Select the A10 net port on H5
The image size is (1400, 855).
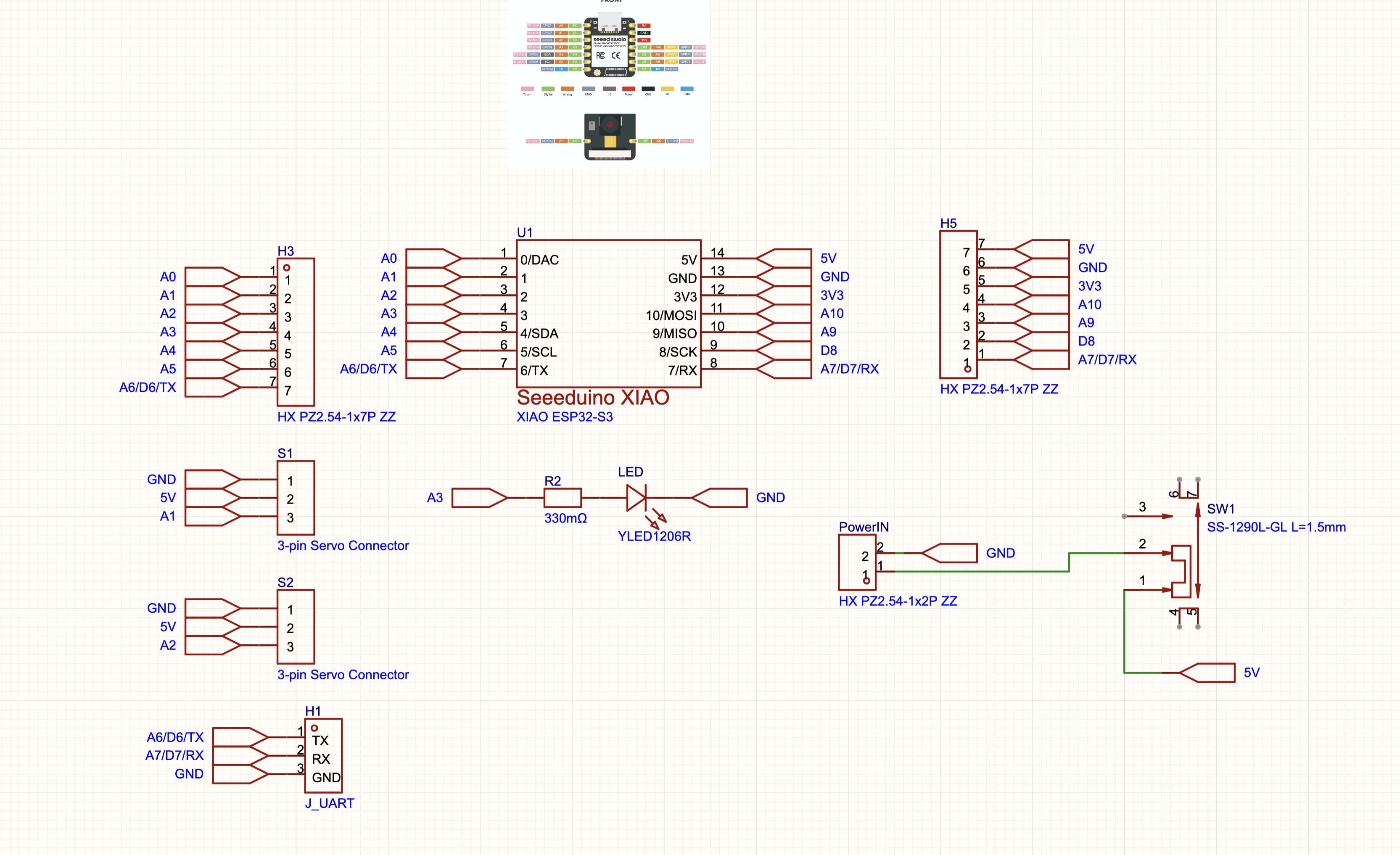1041,304
